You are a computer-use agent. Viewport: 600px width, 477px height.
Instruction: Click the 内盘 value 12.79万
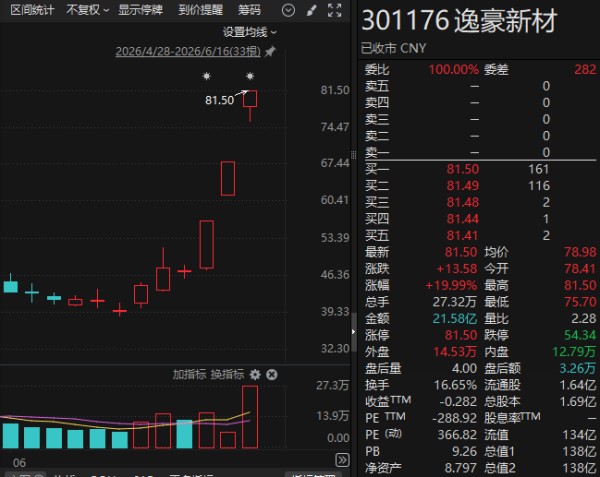tap(574, 352)
